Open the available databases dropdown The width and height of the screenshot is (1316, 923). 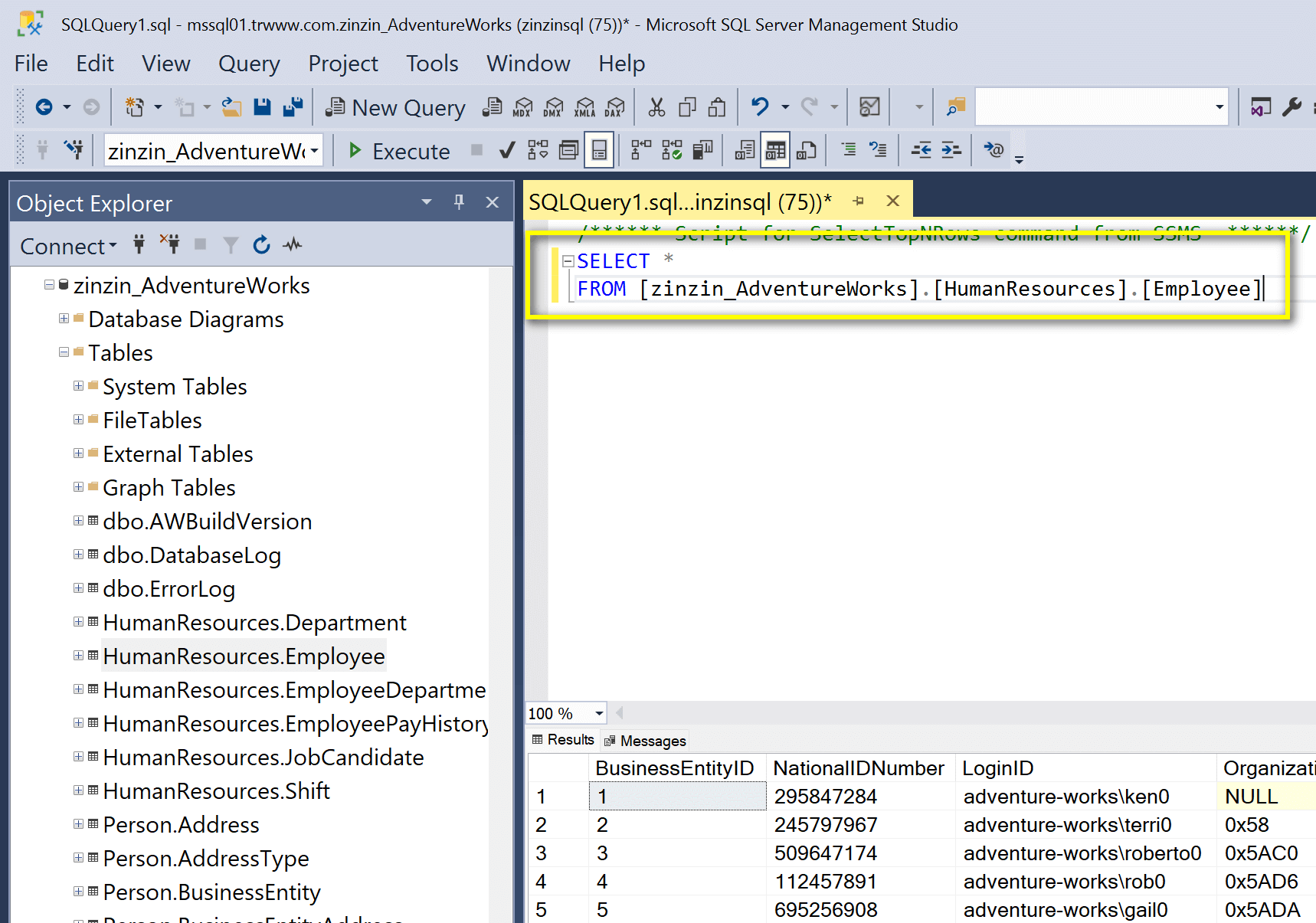click(x=314, y=151)
